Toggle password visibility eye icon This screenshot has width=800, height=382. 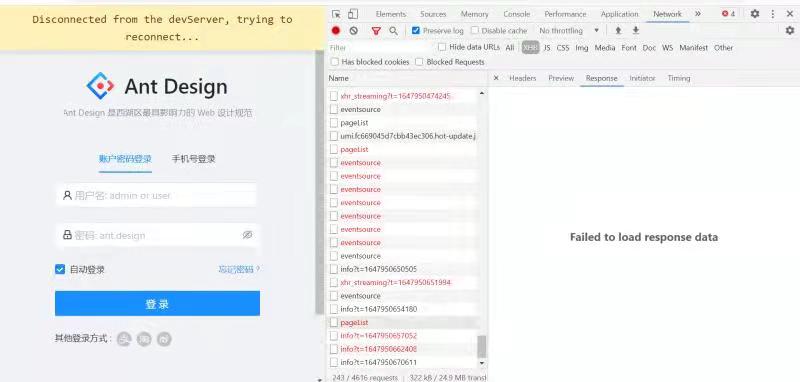pos(247,235)
